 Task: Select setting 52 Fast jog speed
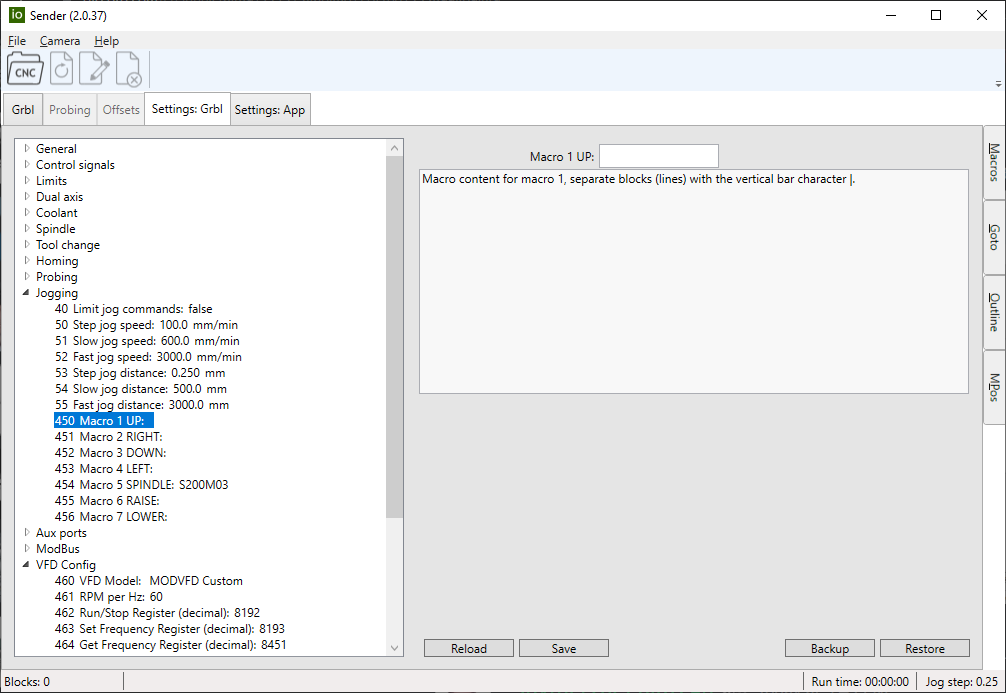pyautogui.click(x=148, y=357)
